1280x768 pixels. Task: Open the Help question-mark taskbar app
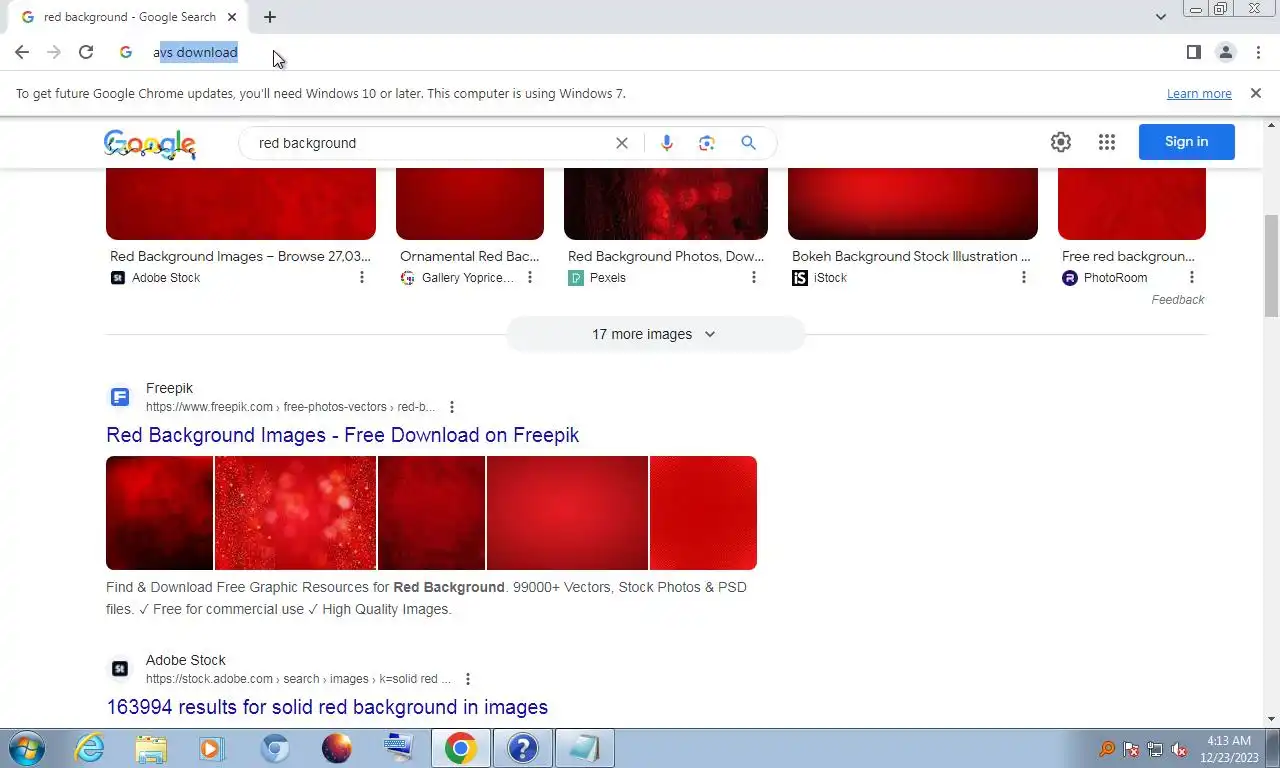(522, 748)
